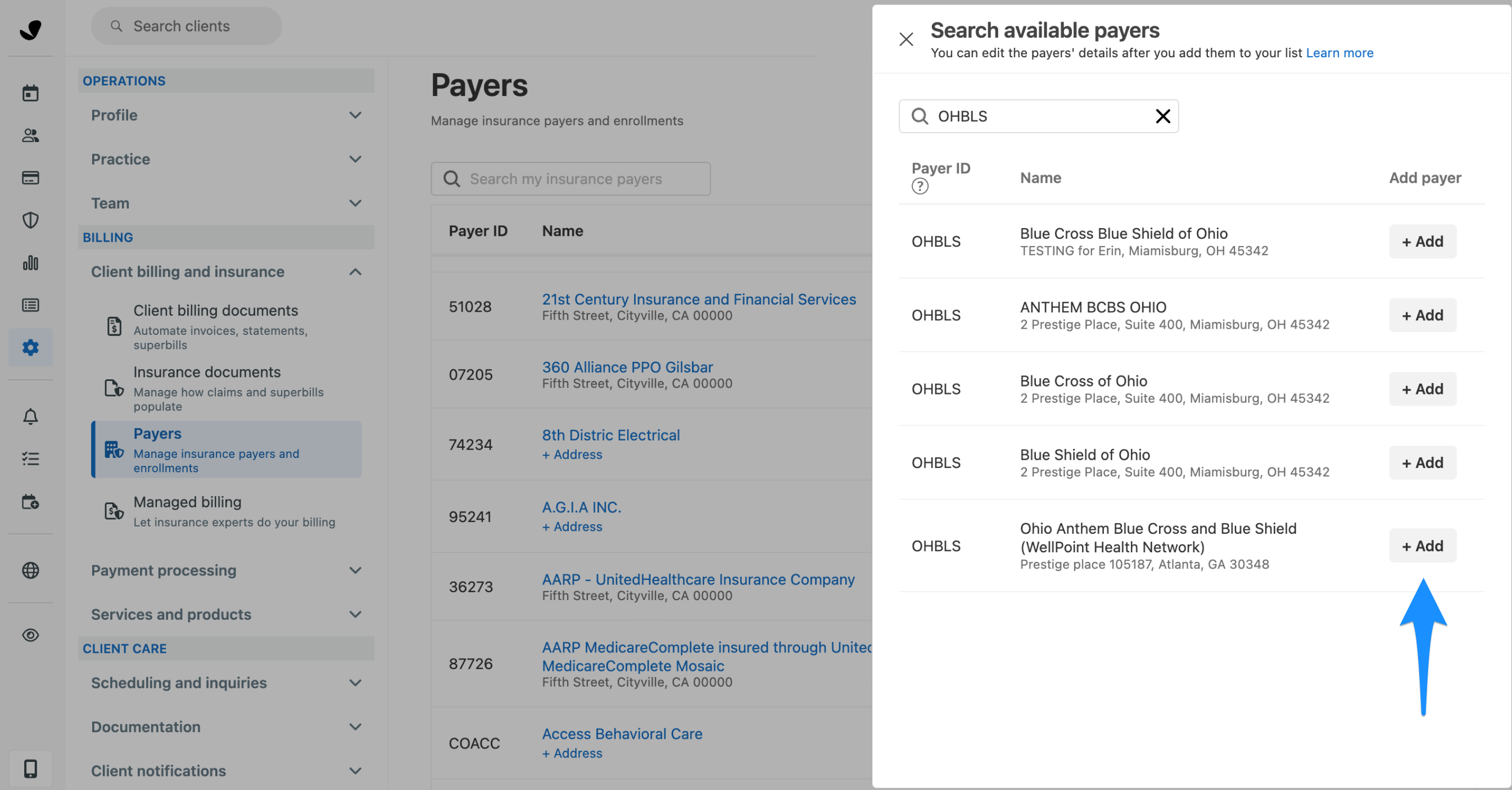This screenshot has width=1512, height=790.
Task: Open Insurance documents settings
Action: click(x=227, y=389)
